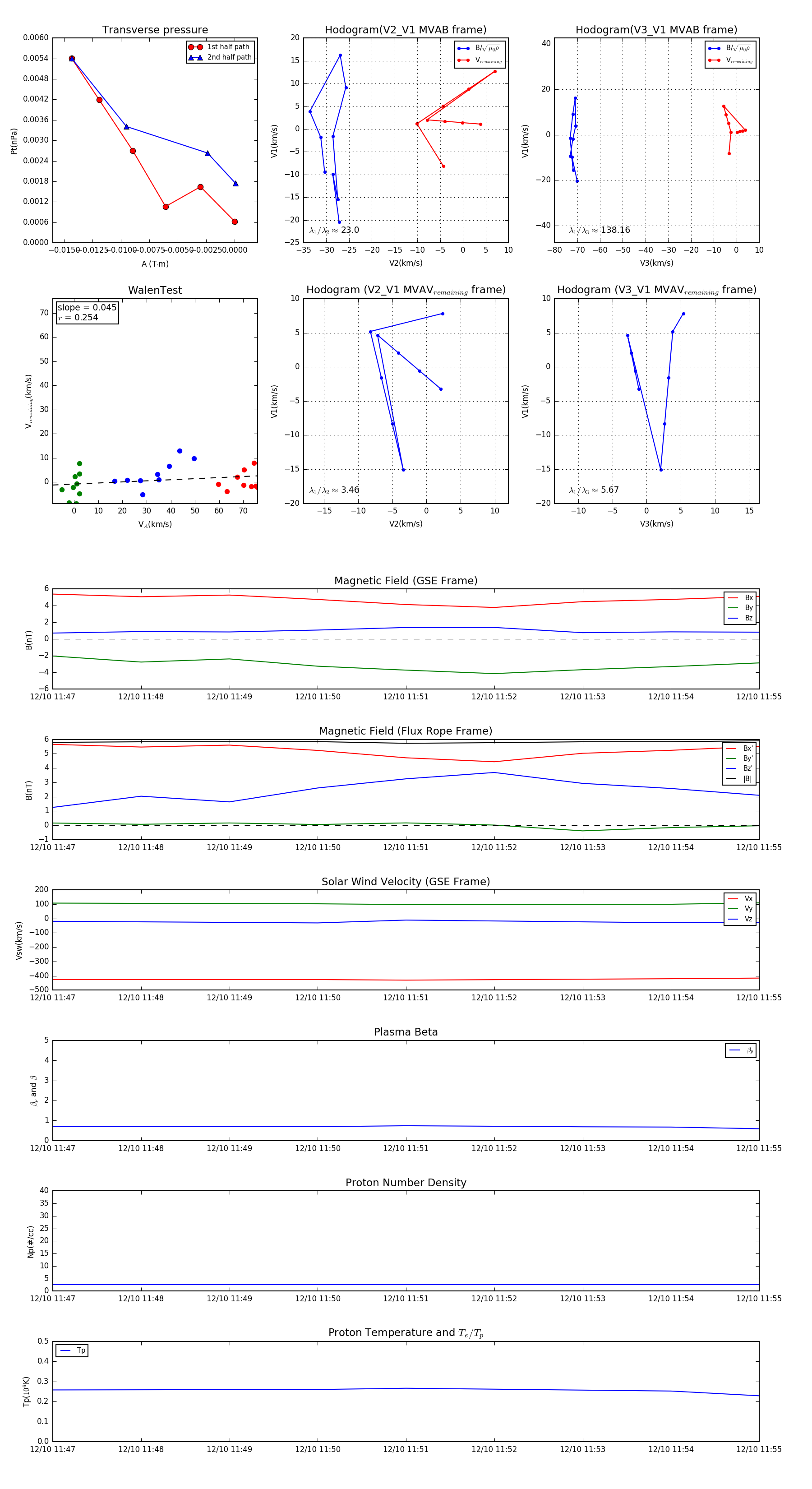
Task: Click the "Solar Wind Velocity (GSE Frame)" title
Action: coord(406,882)
